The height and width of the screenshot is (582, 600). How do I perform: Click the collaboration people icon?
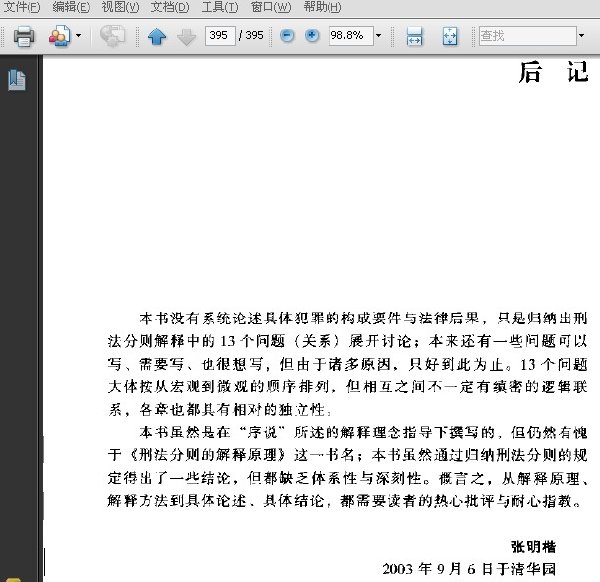(59, 36)
